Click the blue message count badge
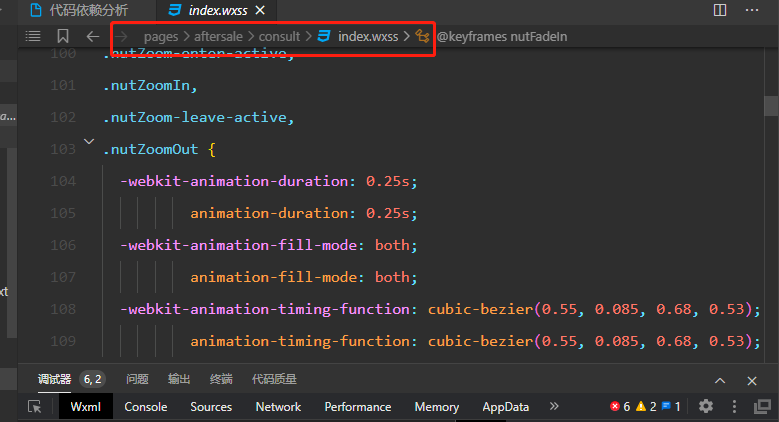This screenshot has width=779, height=422. coord(671,407)
